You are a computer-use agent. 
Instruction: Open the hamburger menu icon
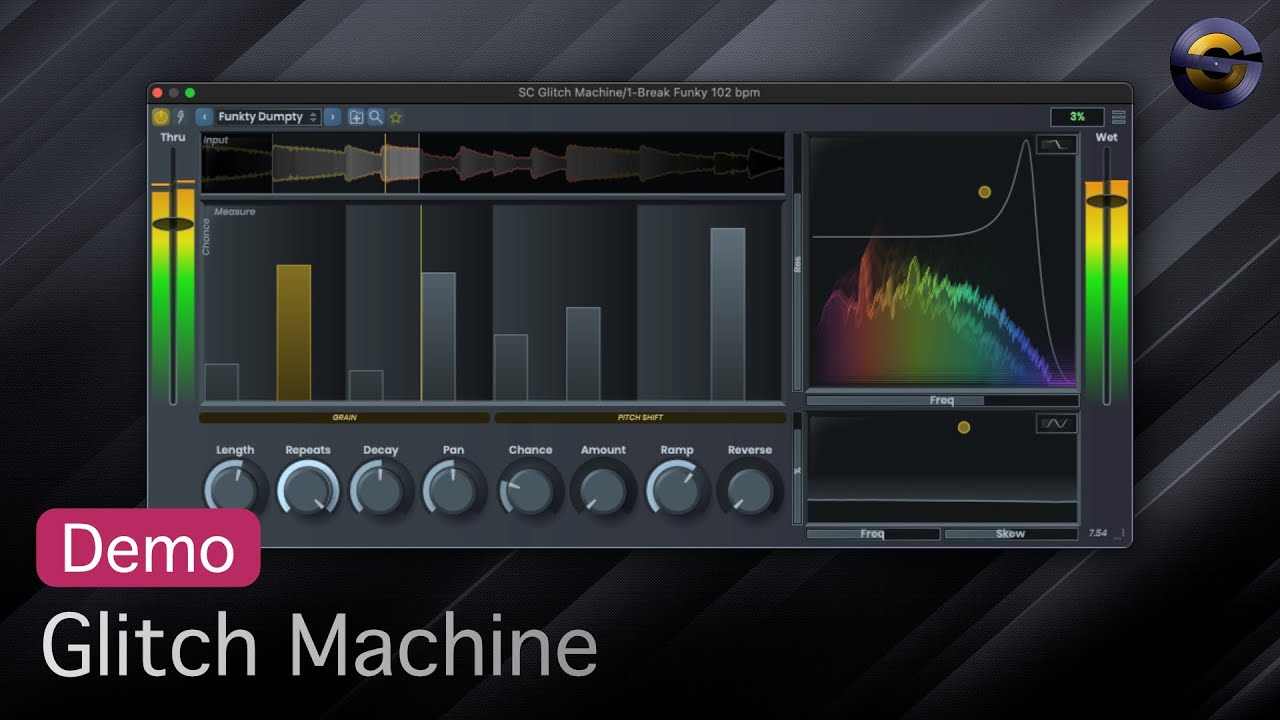(1119, 117)
